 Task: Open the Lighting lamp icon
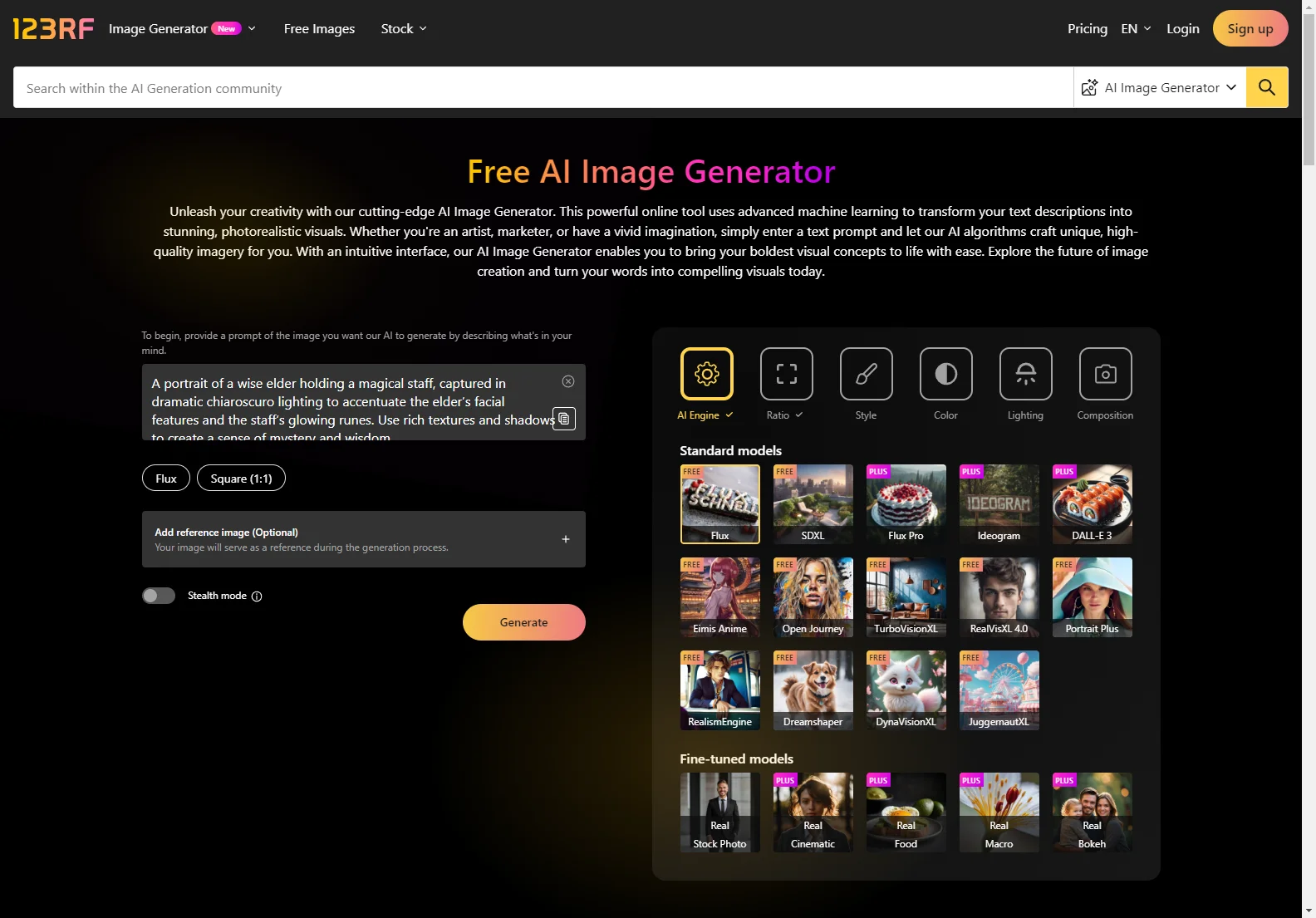coord(1025,374)
